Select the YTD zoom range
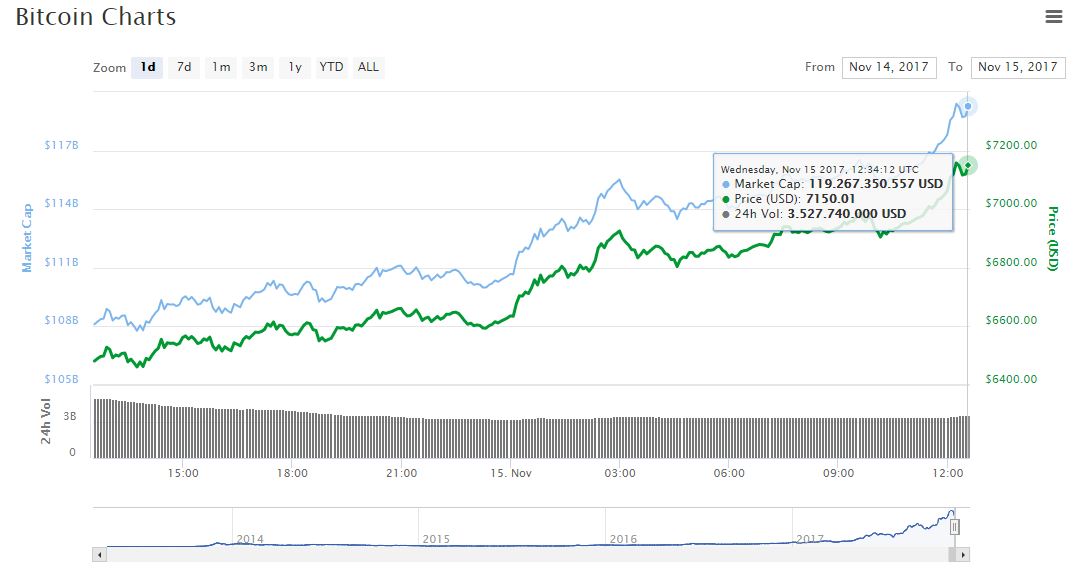This screenshot has height=570, width=1079. (x=331, y=67)
